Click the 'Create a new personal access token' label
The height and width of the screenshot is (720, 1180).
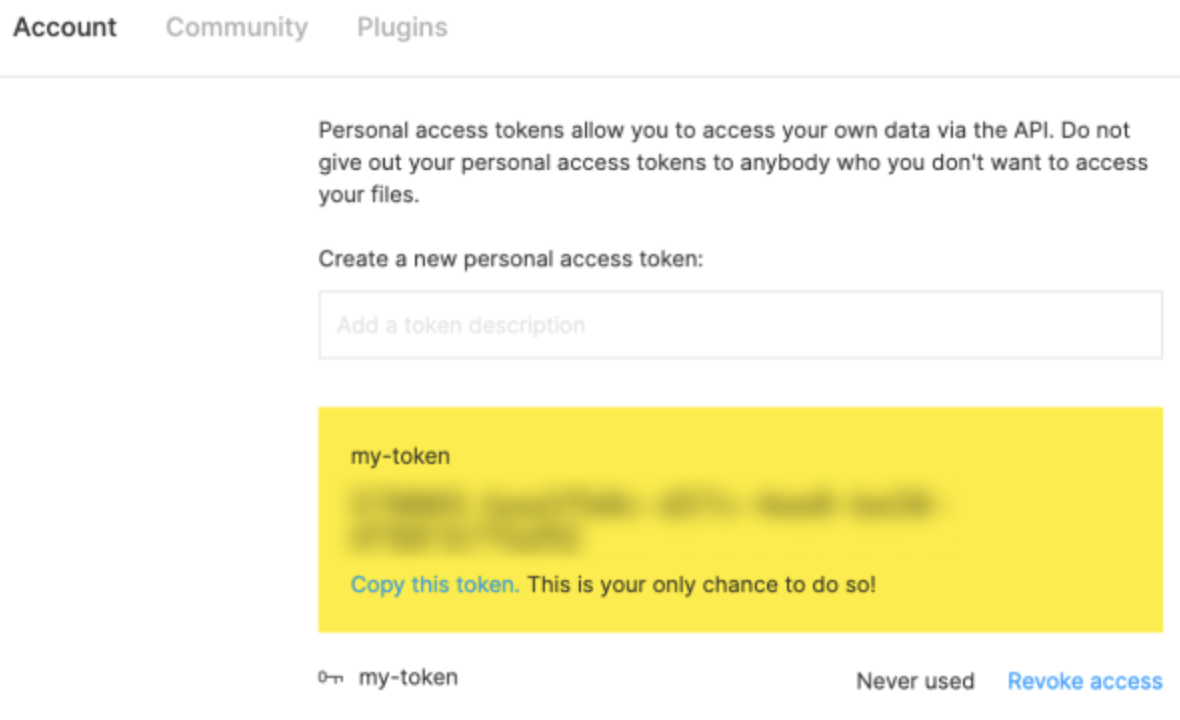coord(510,259)
